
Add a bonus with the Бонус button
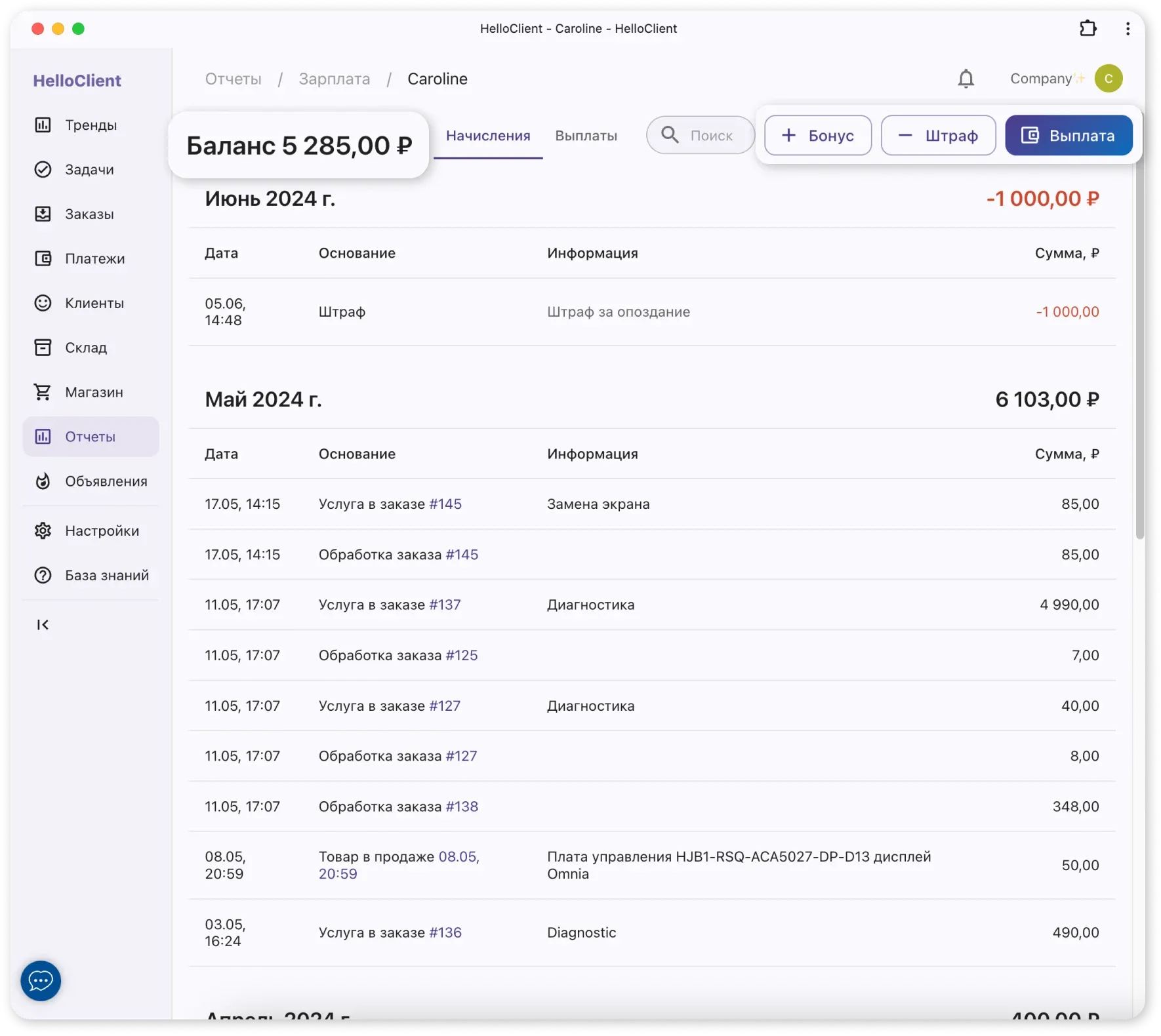[818, 136]
